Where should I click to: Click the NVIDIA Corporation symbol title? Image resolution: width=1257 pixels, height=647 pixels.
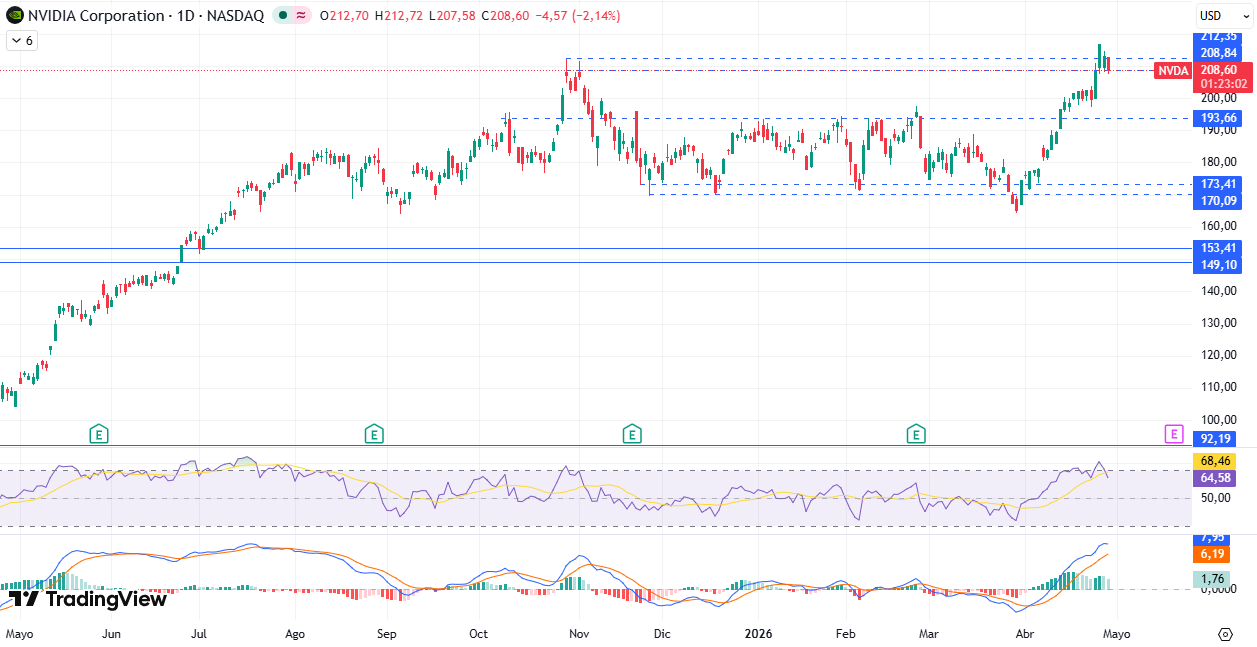(x=95, y=16)
